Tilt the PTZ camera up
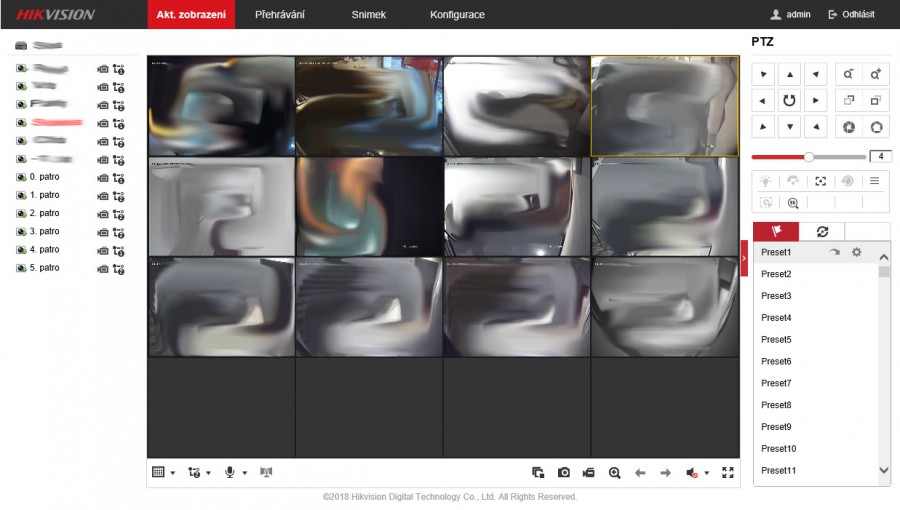The image size is (900, 510). pos(790,74)
